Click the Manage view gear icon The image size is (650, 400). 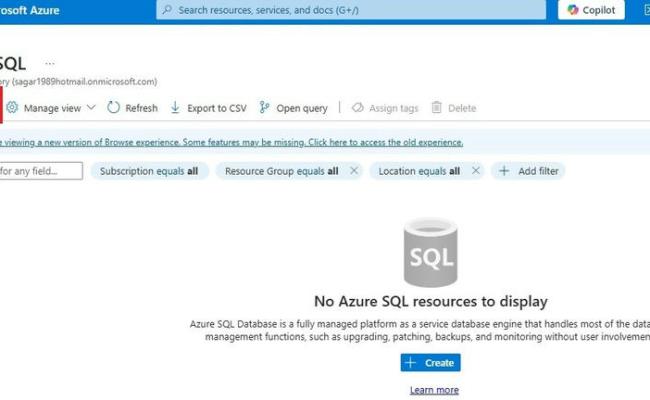(12, 107)
